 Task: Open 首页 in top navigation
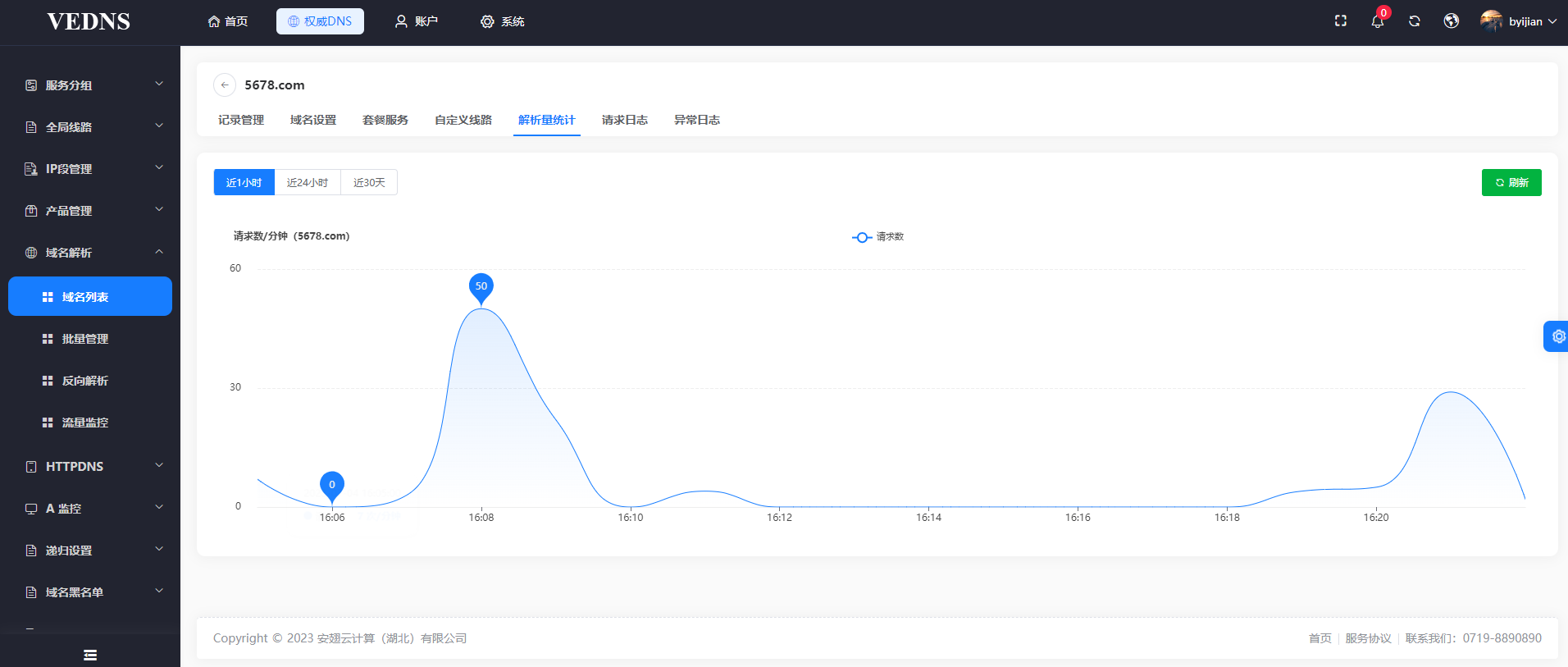coord(228,21)
